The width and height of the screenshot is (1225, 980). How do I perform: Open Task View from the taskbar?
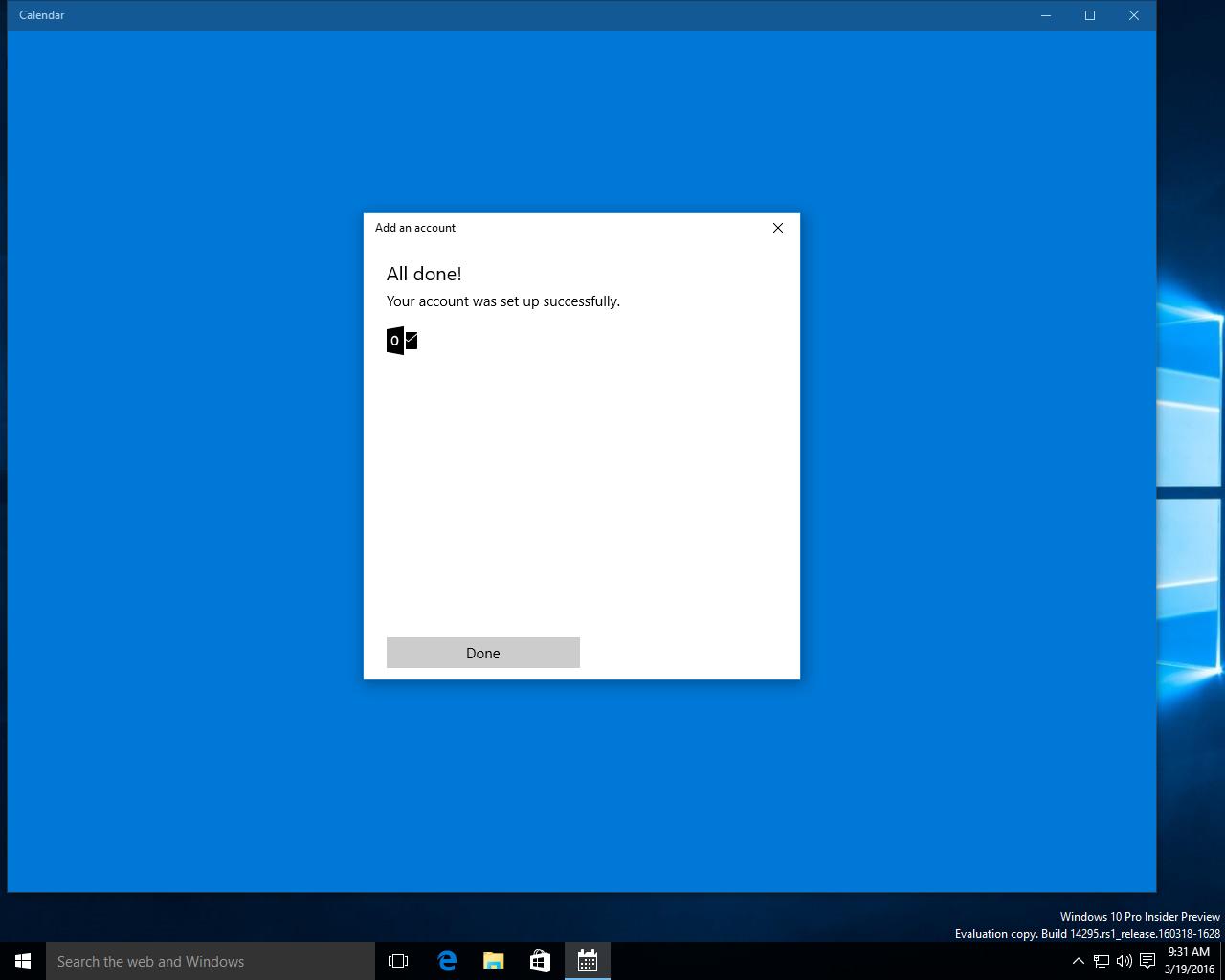[398, 961]
